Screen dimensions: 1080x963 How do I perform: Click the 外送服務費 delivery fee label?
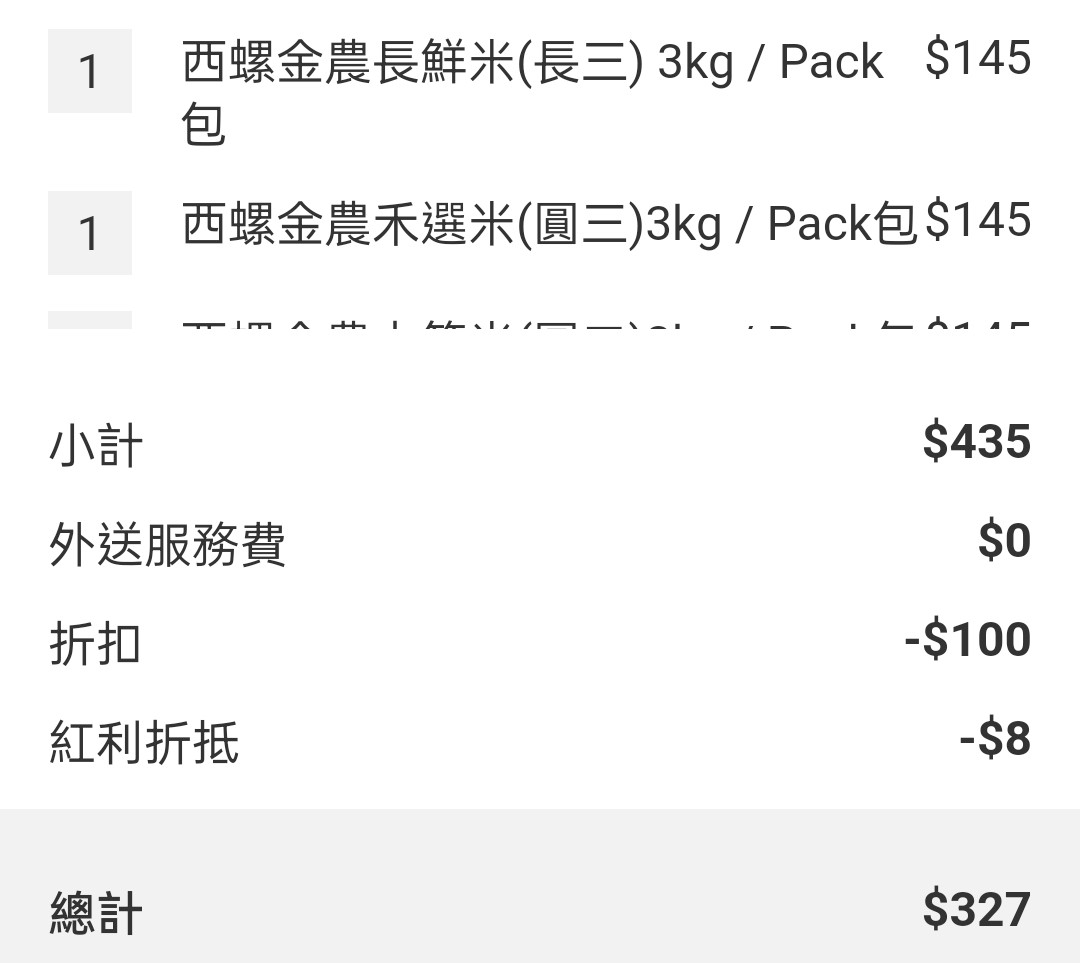[167, 545]
